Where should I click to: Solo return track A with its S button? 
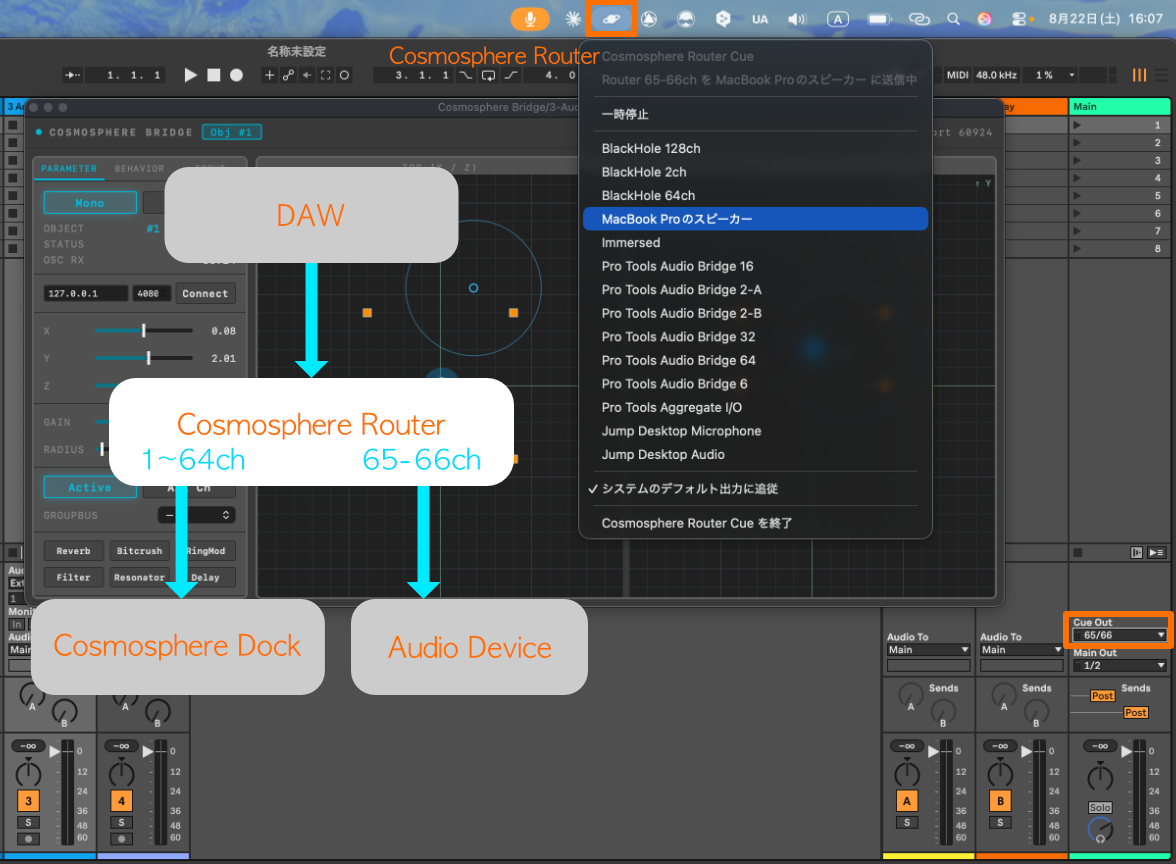[x=907, y=823]
